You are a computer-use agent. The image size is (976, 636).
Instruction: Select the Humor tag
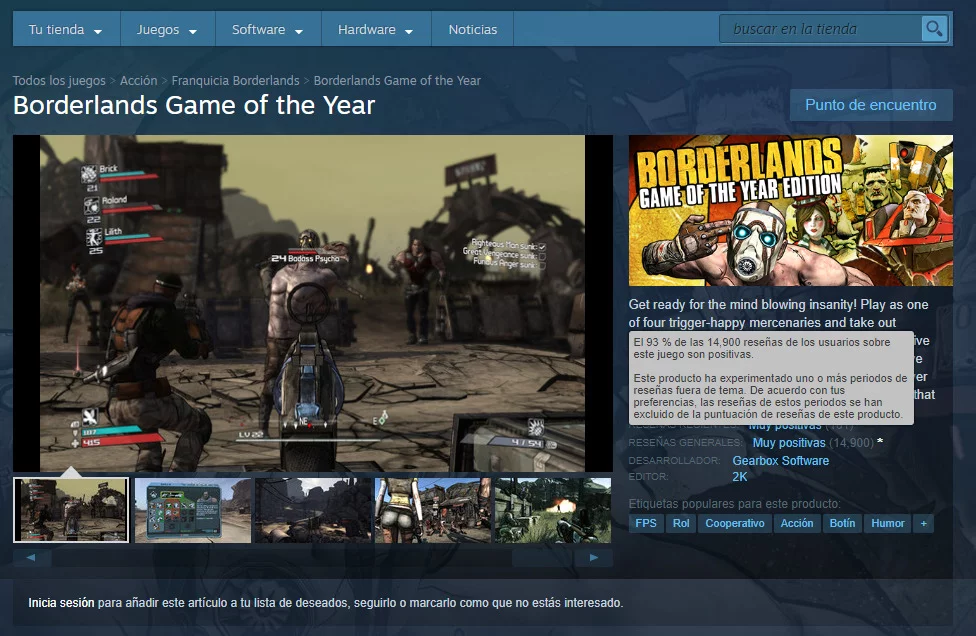888,523
